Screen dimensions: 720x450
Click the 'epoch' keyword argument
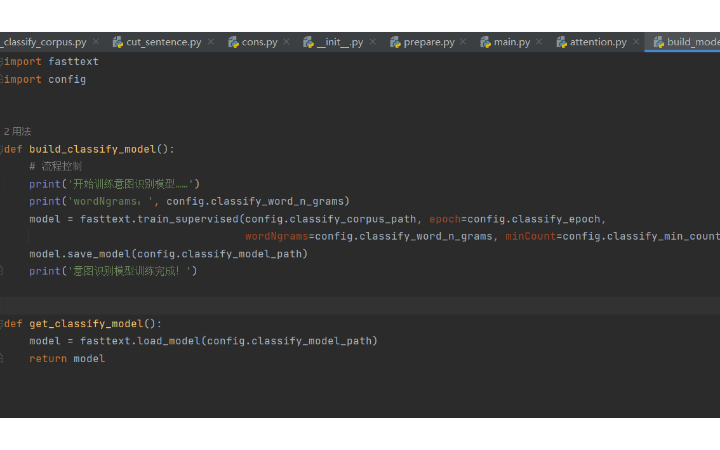point(445,219)
